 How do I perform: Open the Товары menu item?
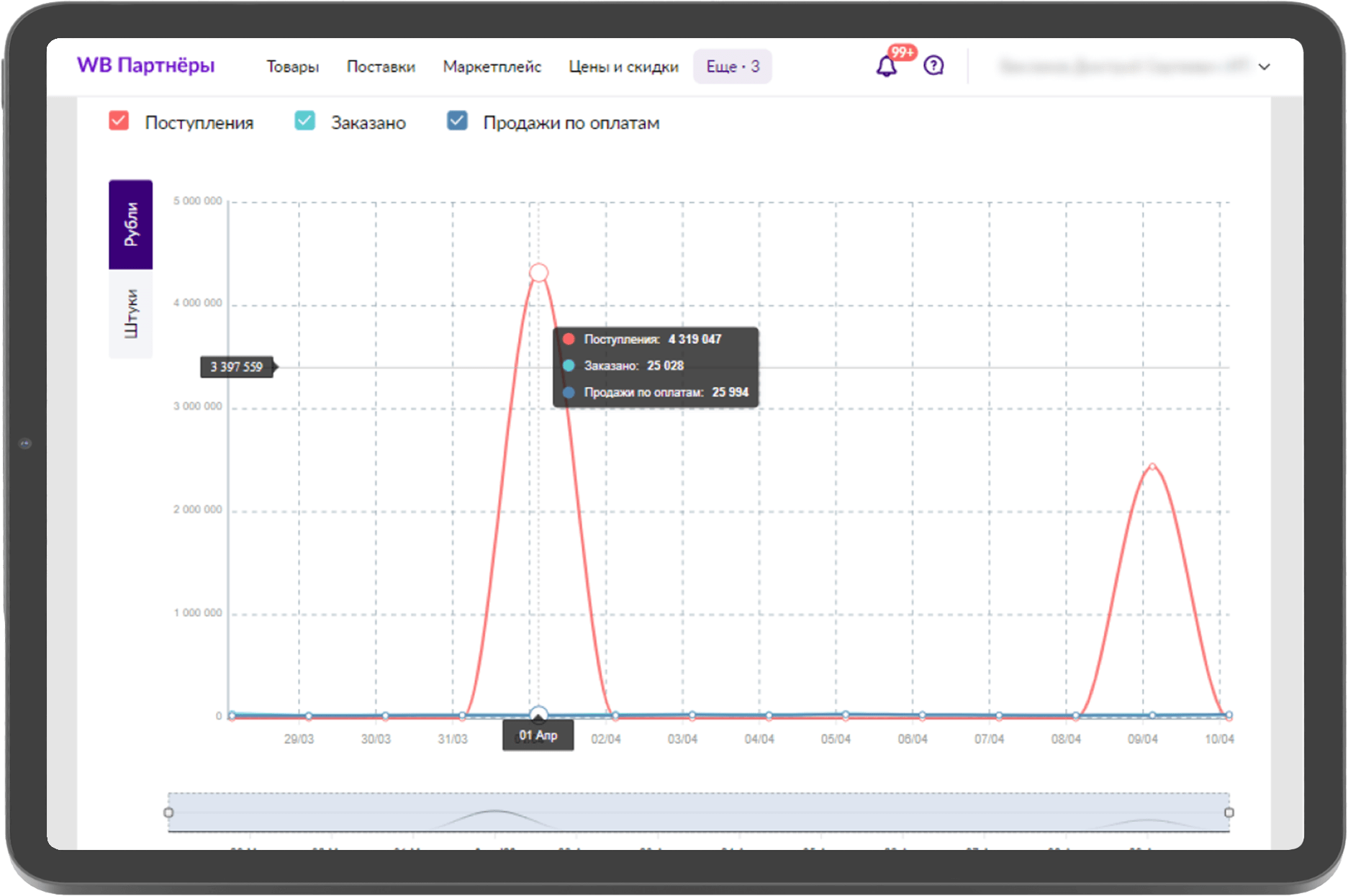point(292,67)
